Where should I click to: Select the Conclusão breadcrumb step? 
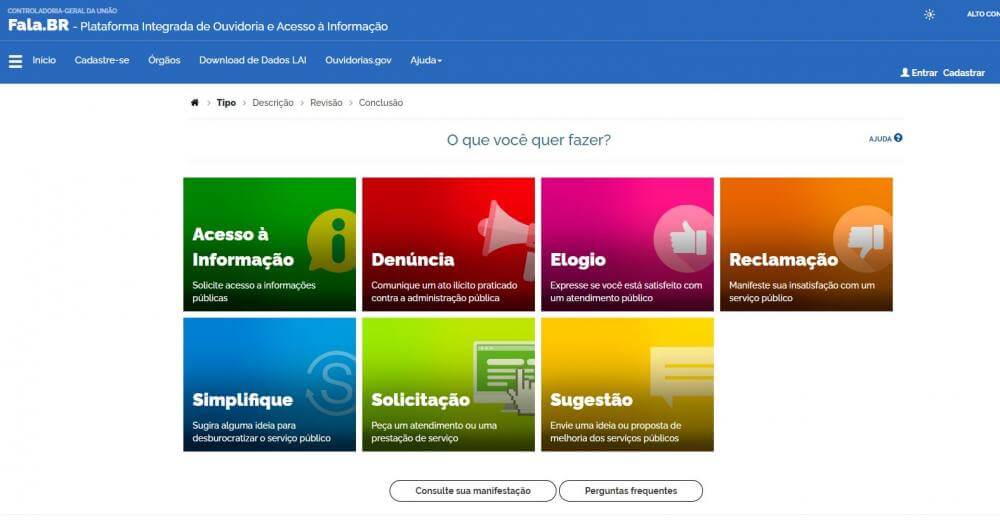381,103
